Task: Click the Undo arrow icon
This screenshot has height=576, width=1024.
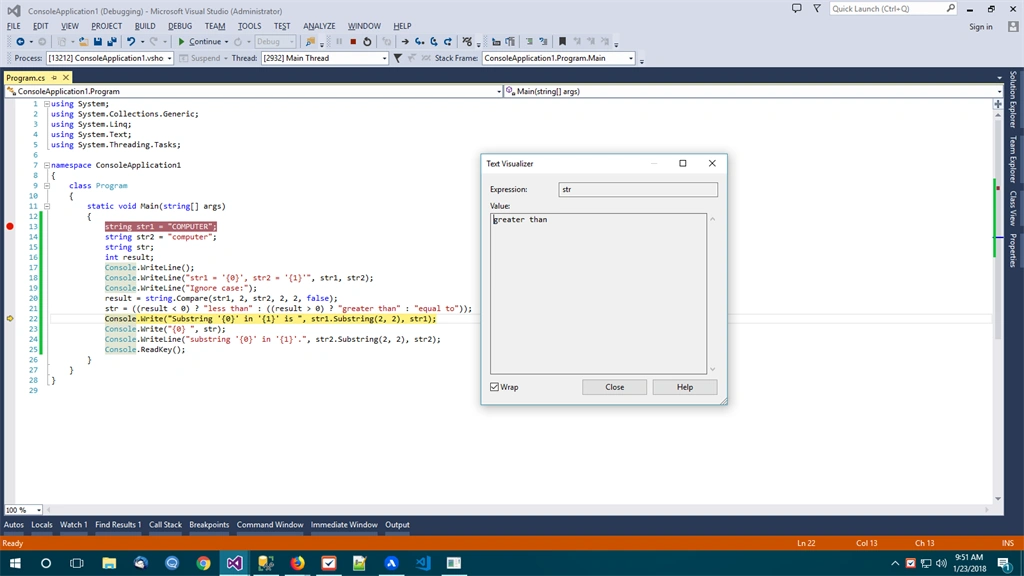Action: (x=131, y=42)
